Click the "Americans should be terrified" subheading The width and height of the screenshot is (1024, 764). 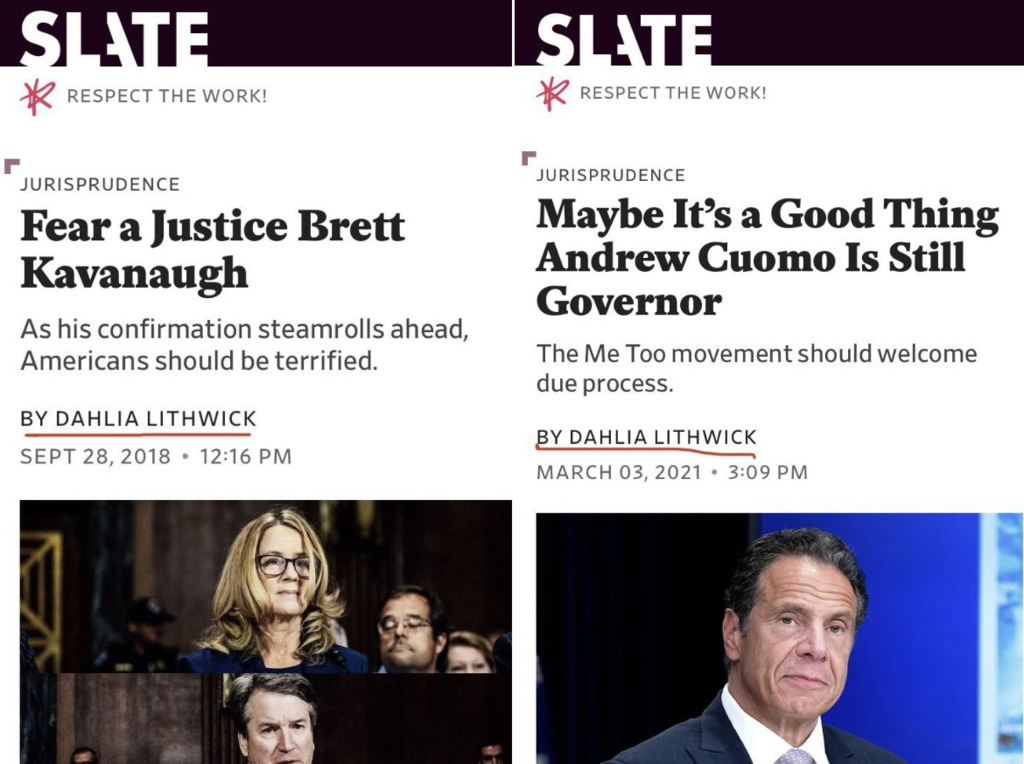tap(244, 345)
